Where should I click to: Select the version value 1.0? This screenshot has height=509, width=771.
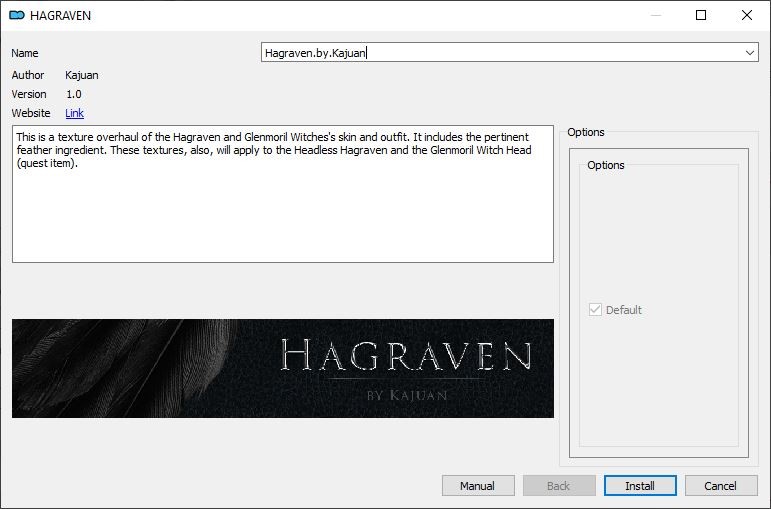coord(74,94)
